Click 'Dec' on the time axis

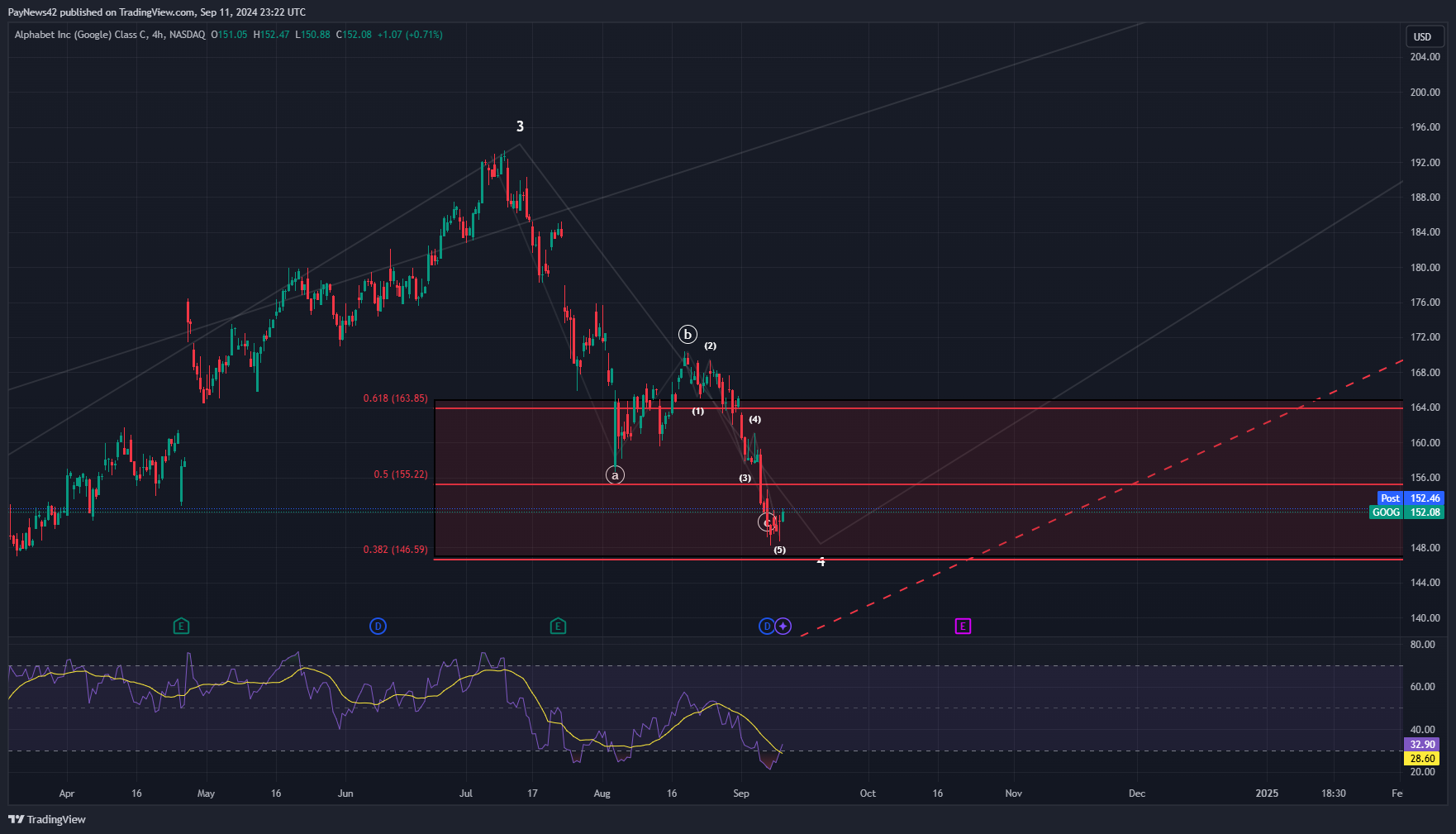(x=1137, y=793)
